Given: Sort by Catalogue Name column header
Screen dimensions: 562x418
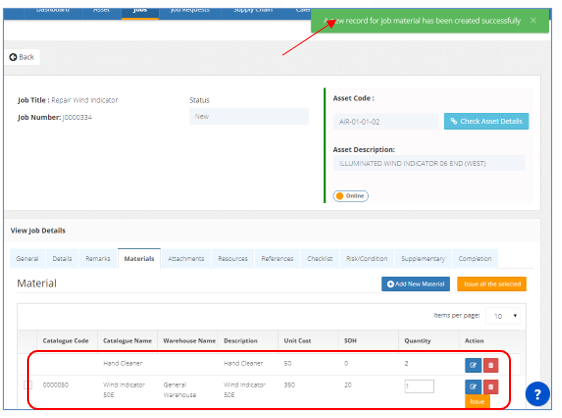Looking at the screenshot, I should point(127,341).
